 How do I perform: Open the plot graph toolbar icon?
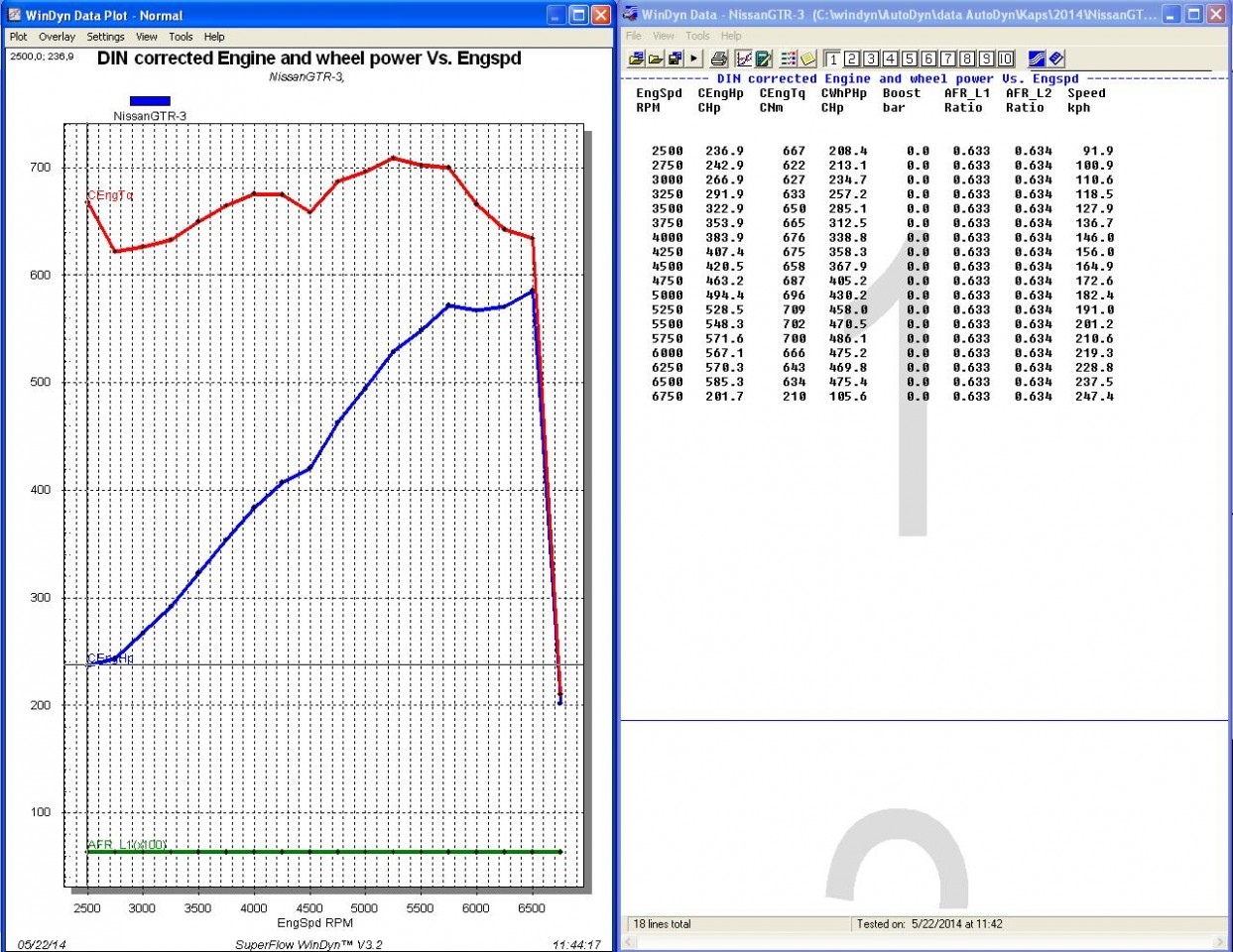tap(743, 59)
